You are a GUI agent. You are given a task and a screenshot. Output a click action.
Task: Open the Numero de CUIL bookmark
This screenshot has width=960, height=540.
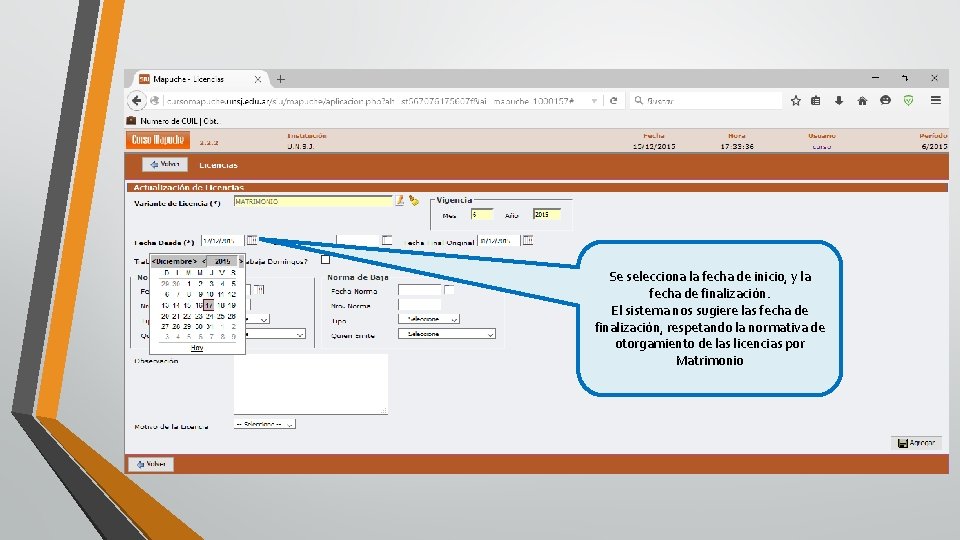173,121
